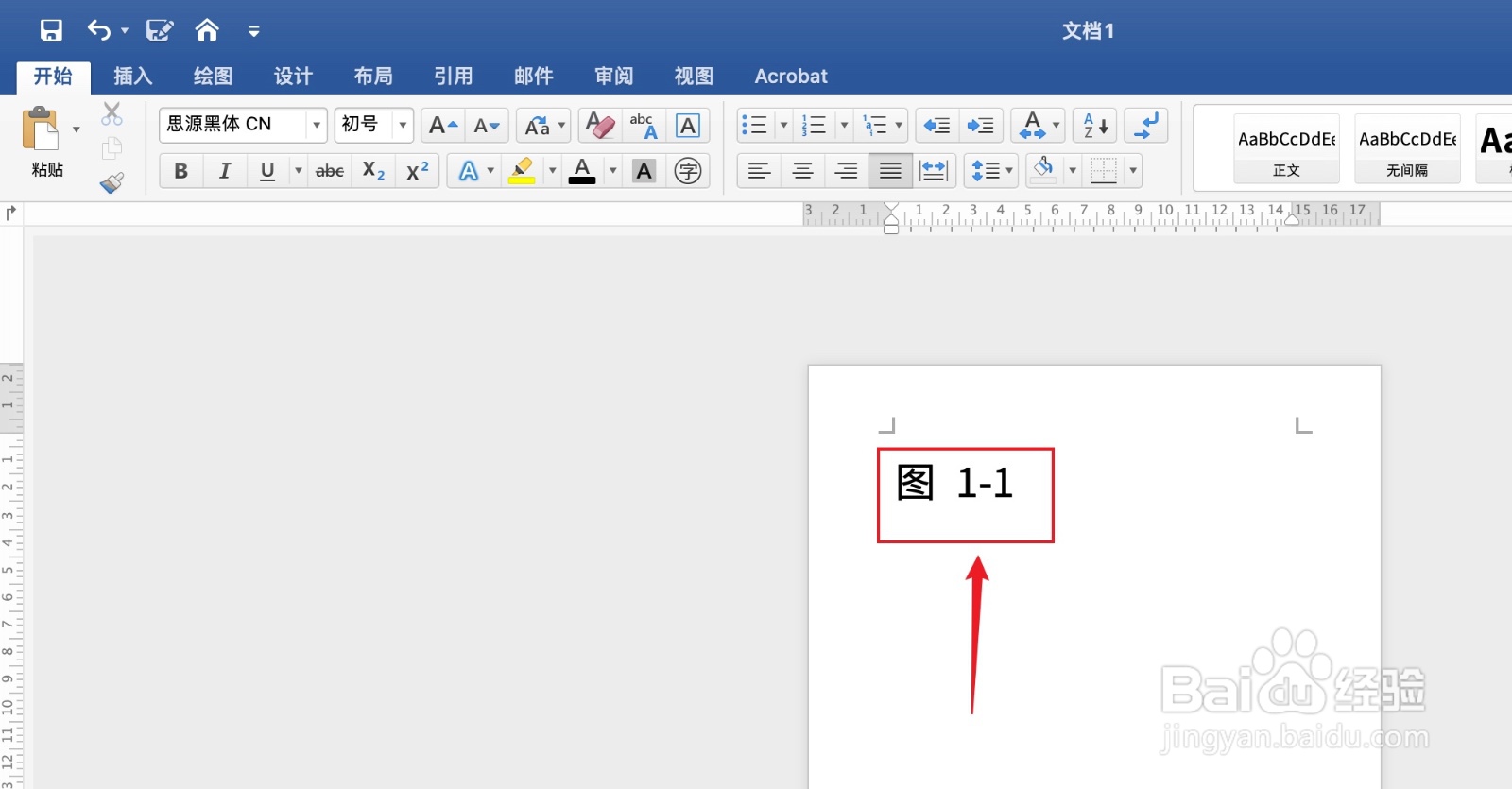The width and height of the screenshot is (1512, 789).
Task: Open the font name dropdown
Action: (317, 125)
